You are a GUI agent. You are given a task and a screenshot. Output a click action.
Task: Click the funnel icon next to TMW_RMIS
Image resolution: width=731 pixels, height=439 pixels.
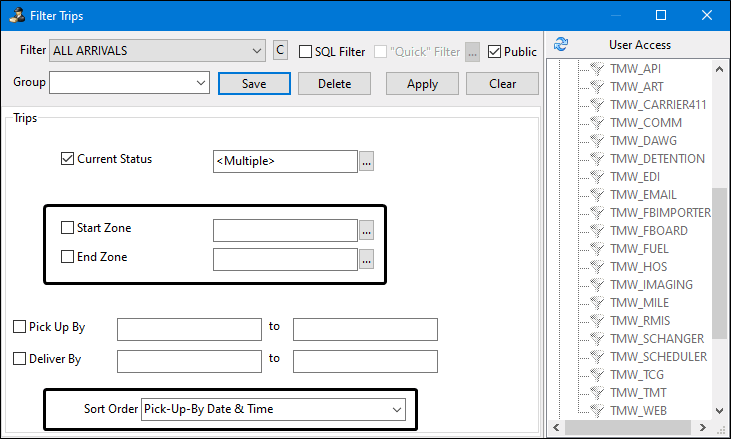coord(597,321)
